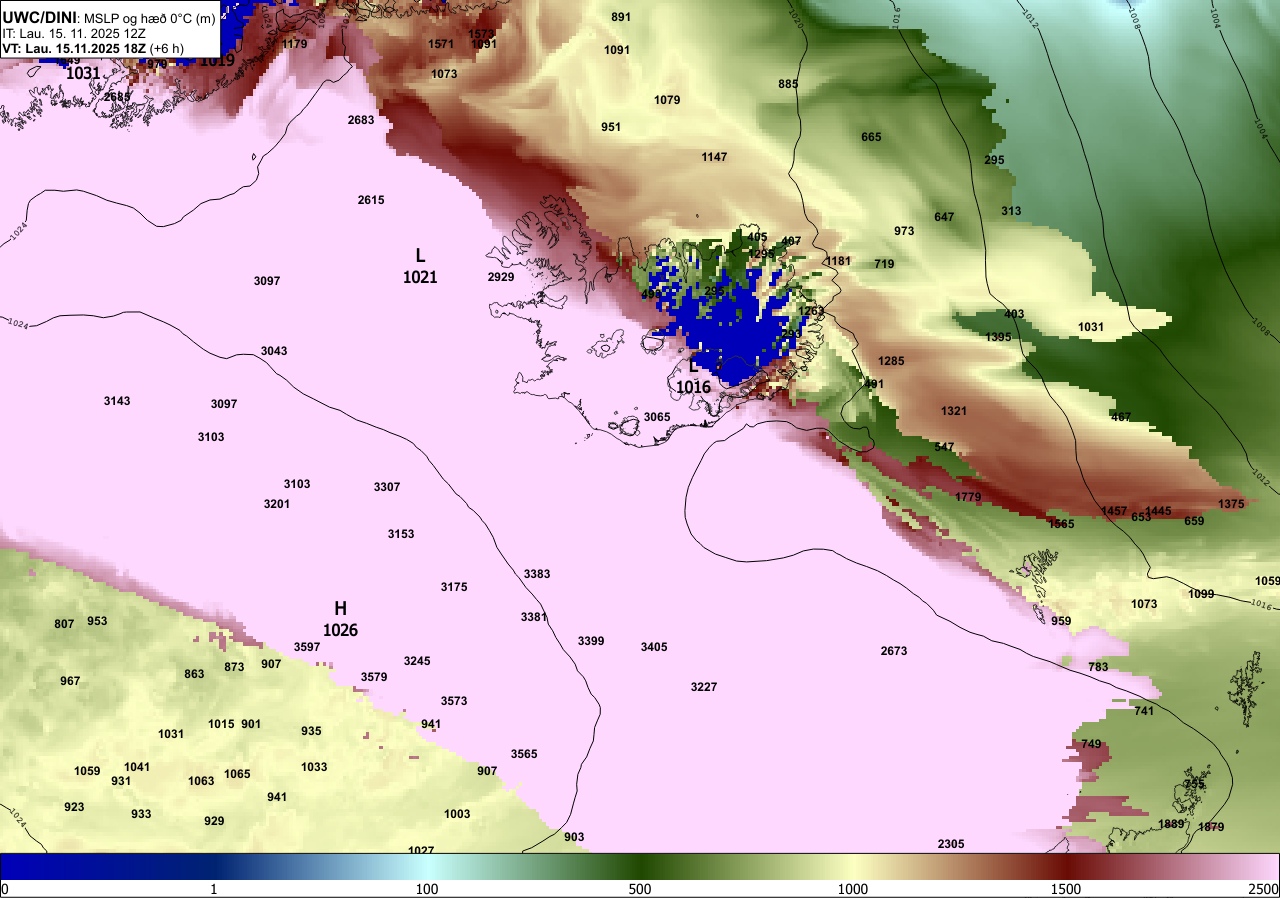
Task: Select the 2929 height value
Action: (x=501, y=277)
